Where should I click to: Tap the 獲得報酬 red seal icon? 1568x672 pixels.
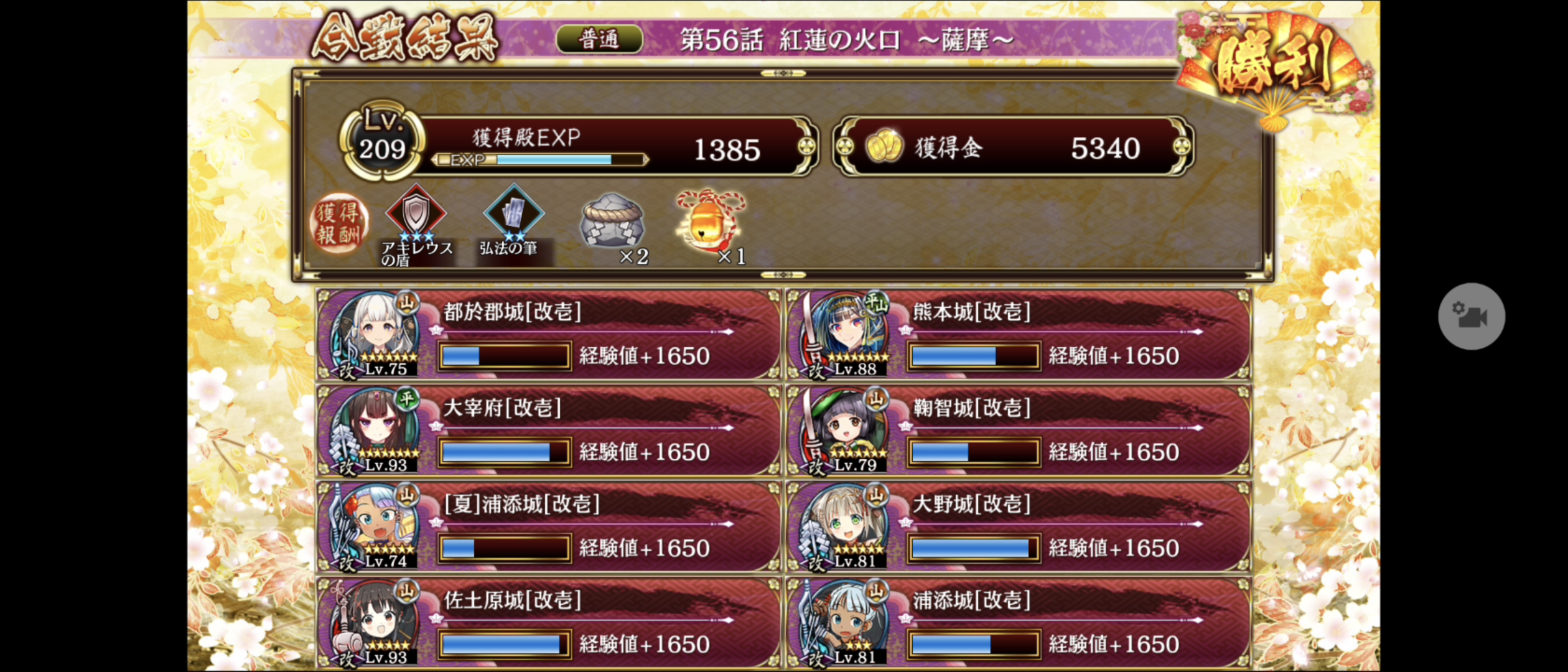coord(338,223)
